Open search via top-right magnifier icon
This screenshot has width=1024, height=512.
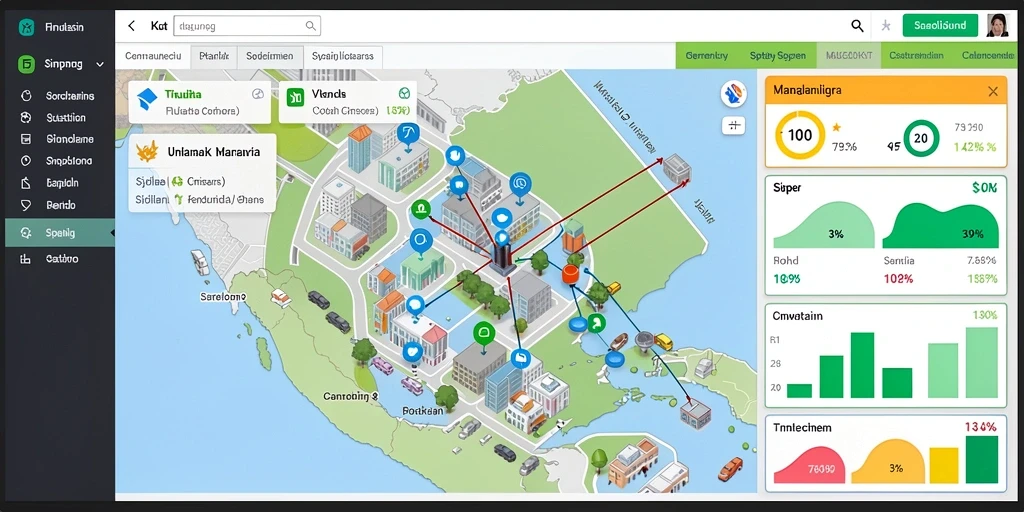coord(857,25)
